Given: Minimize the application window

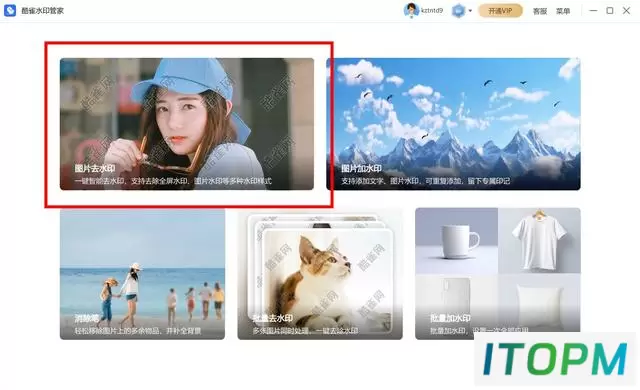Looking at the screenshot, I should click(x=593, y=11).
